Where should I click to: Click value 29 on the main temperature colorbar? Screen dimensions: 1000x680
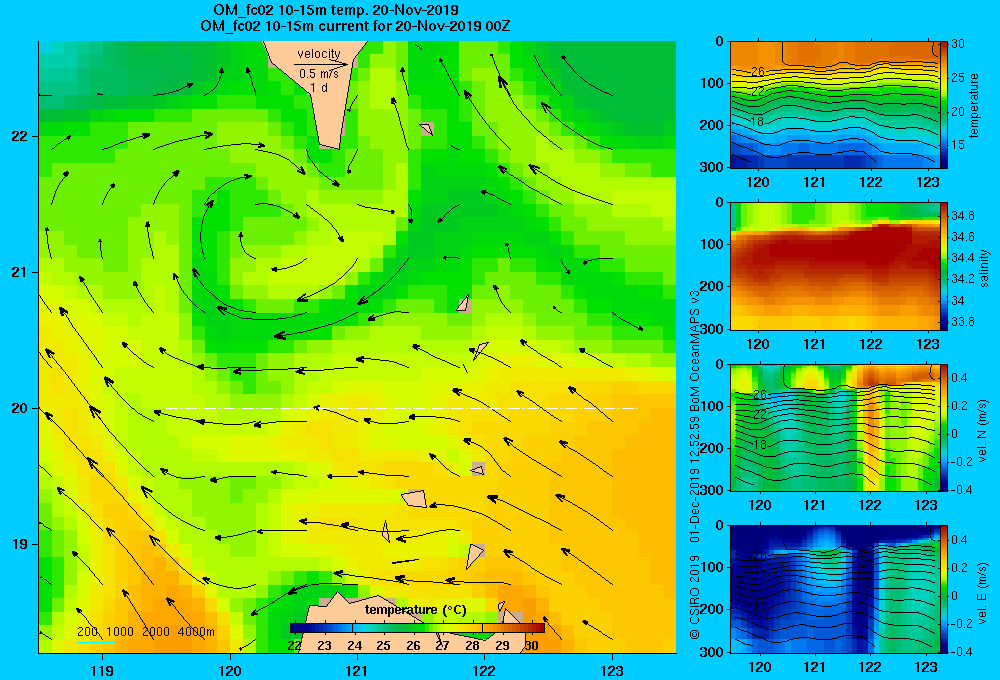click(x=503, y=645)
